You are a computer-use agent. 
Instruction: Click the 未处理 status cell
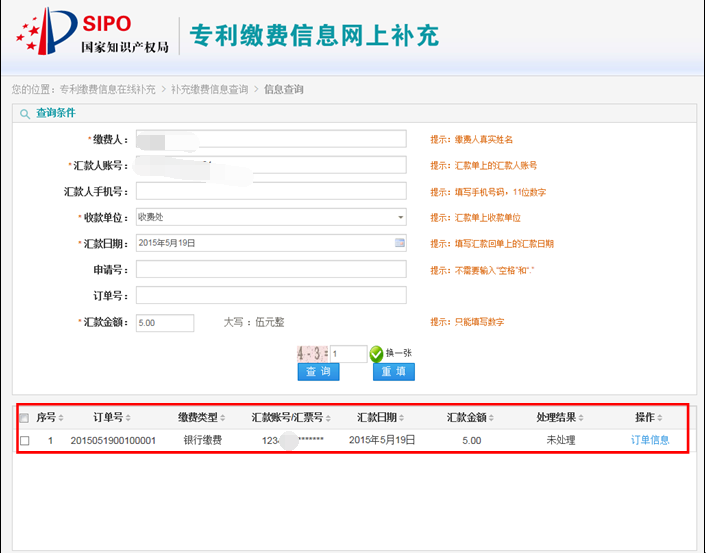tap(561, 440)
